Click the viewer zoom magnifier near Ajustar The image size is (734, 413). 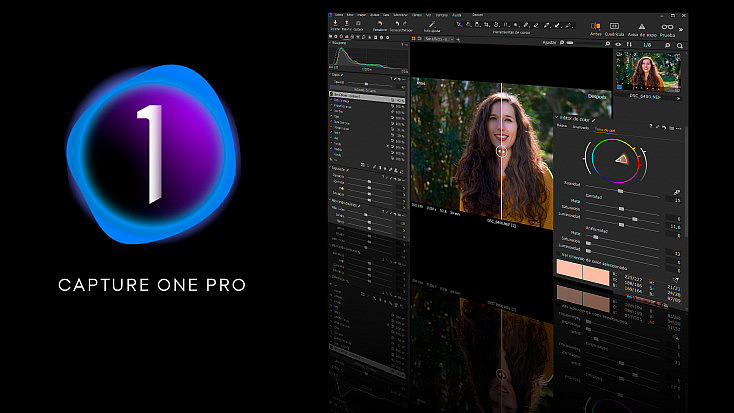pos(562,43)
